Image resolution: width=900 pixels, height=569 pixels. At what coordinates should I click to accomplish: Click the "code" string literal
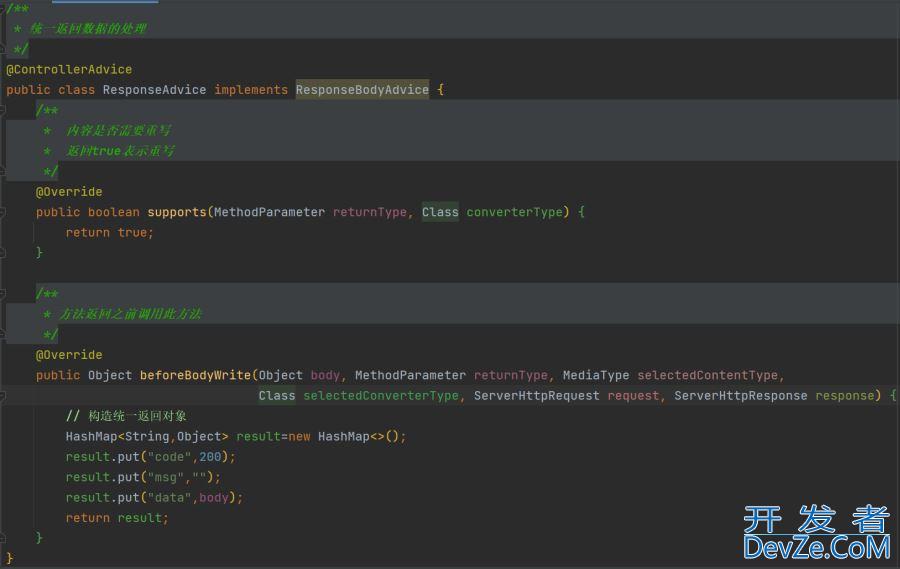tap(169, 457)
